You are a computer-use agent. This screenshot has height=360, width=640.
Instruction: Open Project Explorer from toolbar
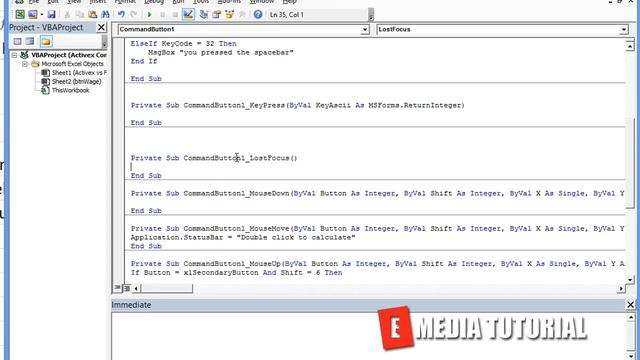coord(204,15)
